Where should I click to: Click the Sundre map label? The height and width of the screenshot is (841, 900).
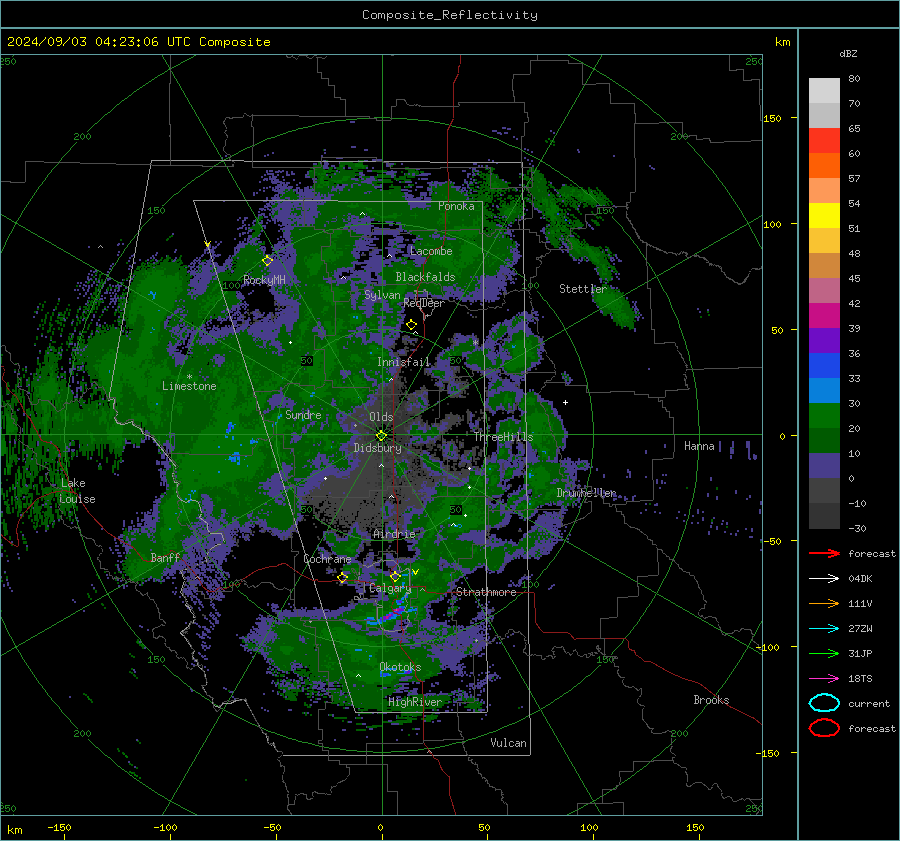(303, 414)
